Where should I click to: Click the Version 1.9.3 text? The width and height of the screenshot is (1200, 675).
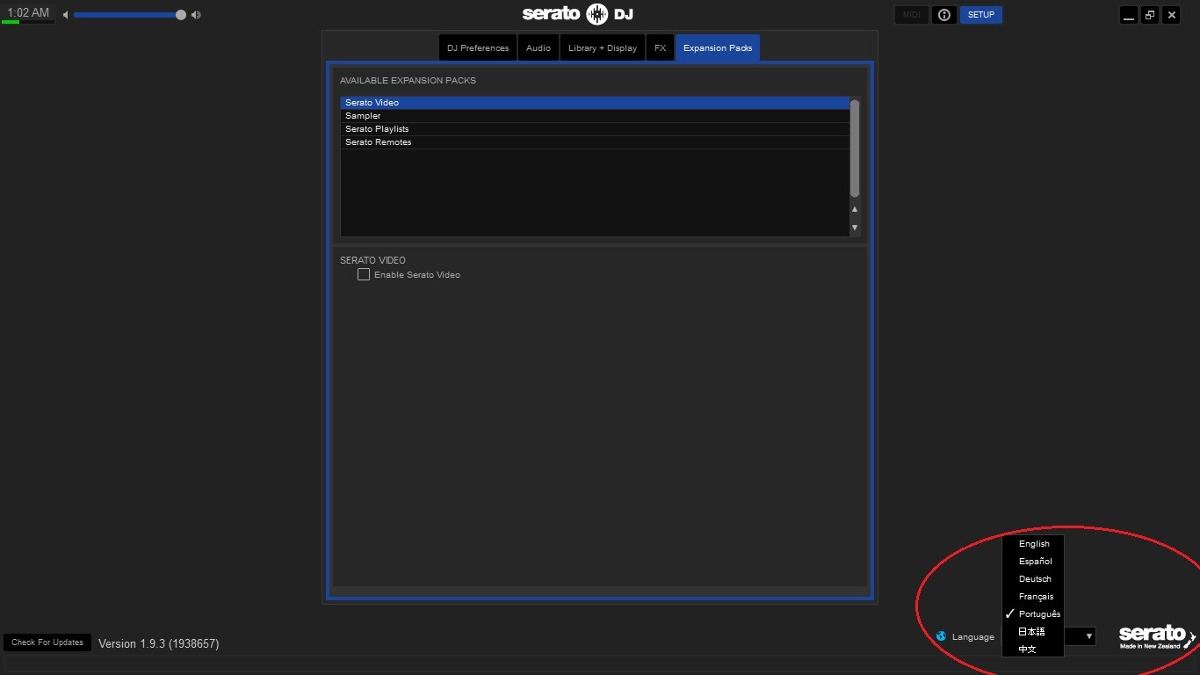(158, 643)
